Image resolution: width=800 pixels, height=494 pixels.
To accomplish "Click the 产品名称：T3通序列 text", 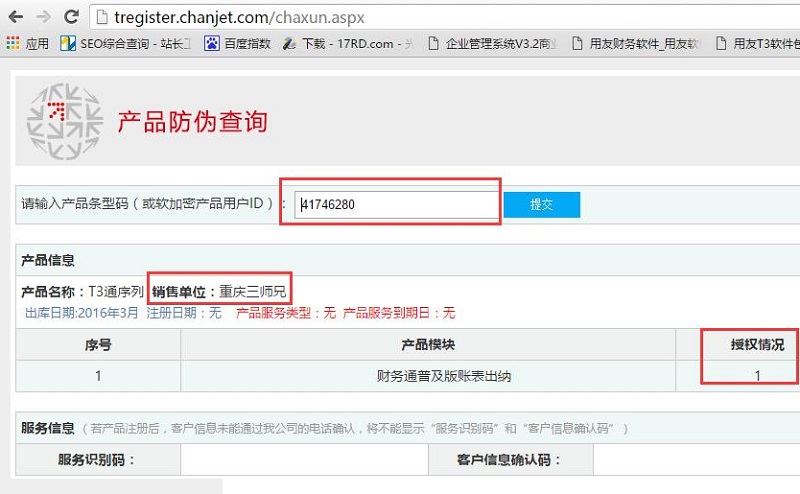I will tap(83, 291).
